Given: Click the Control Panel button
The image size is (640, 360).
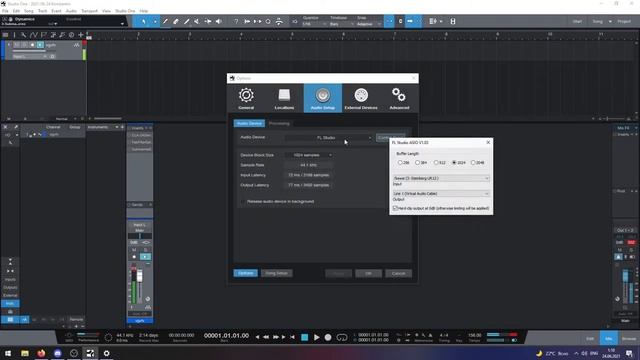Looking at the screenshot, I should (391, 138).
